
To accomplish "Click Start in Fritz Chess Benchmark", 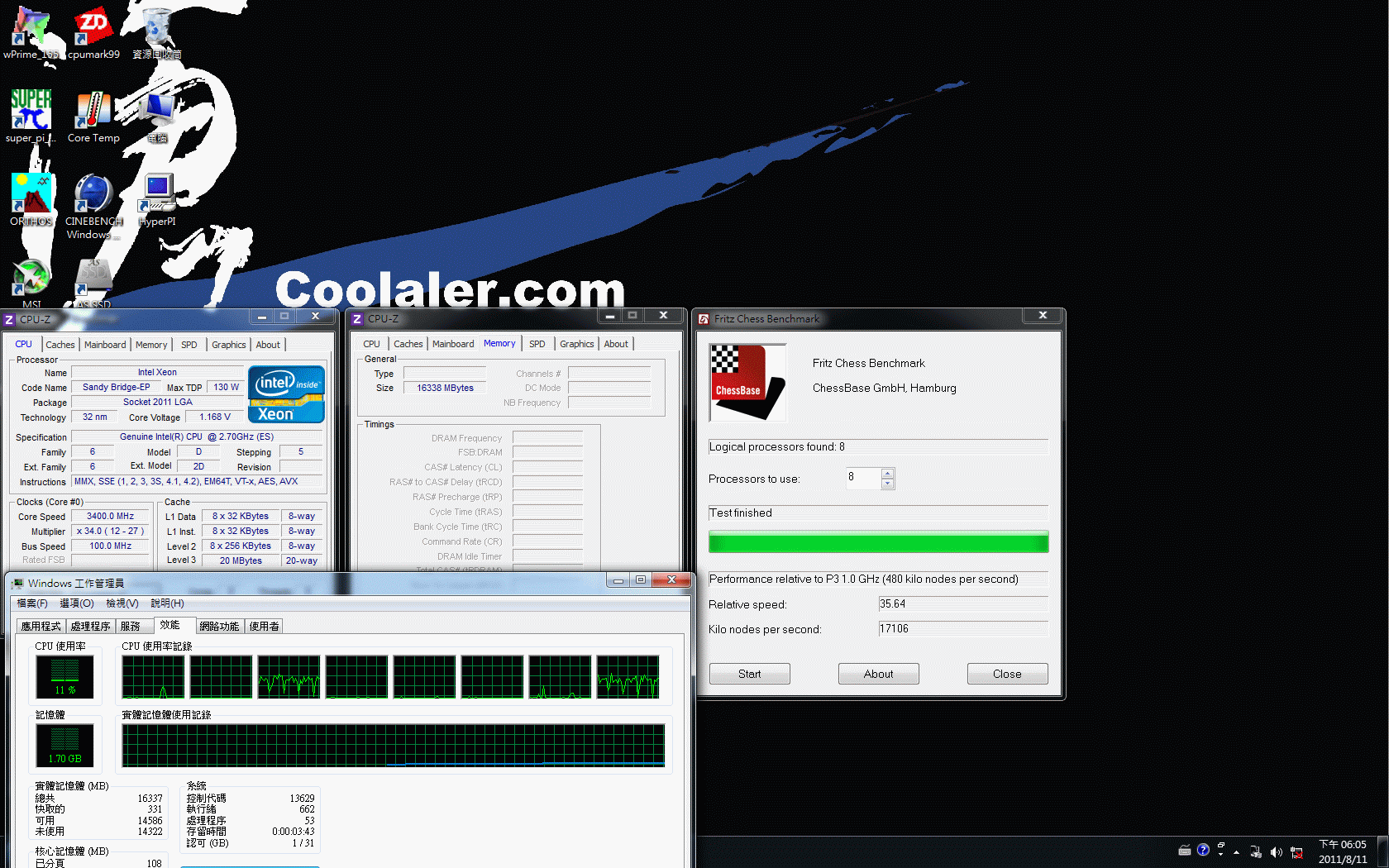I will [x=750, y=674].
